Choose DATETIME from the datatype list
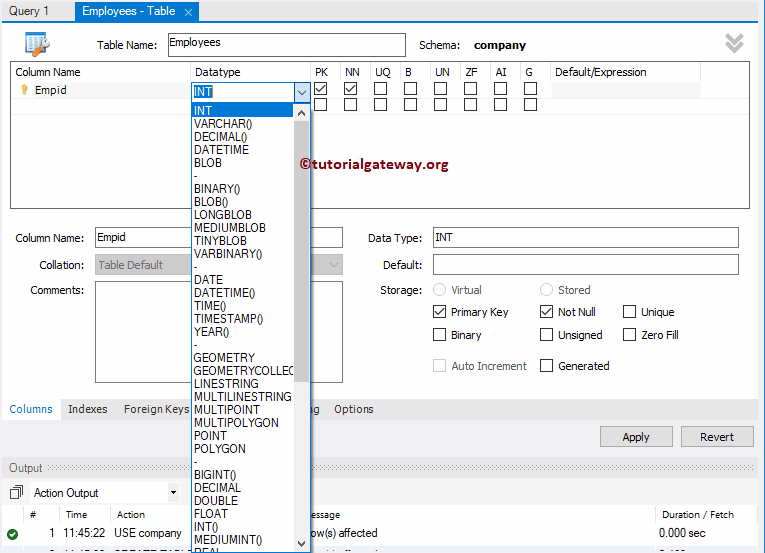Viewport: 765px width, 553px height. [221, 150]
